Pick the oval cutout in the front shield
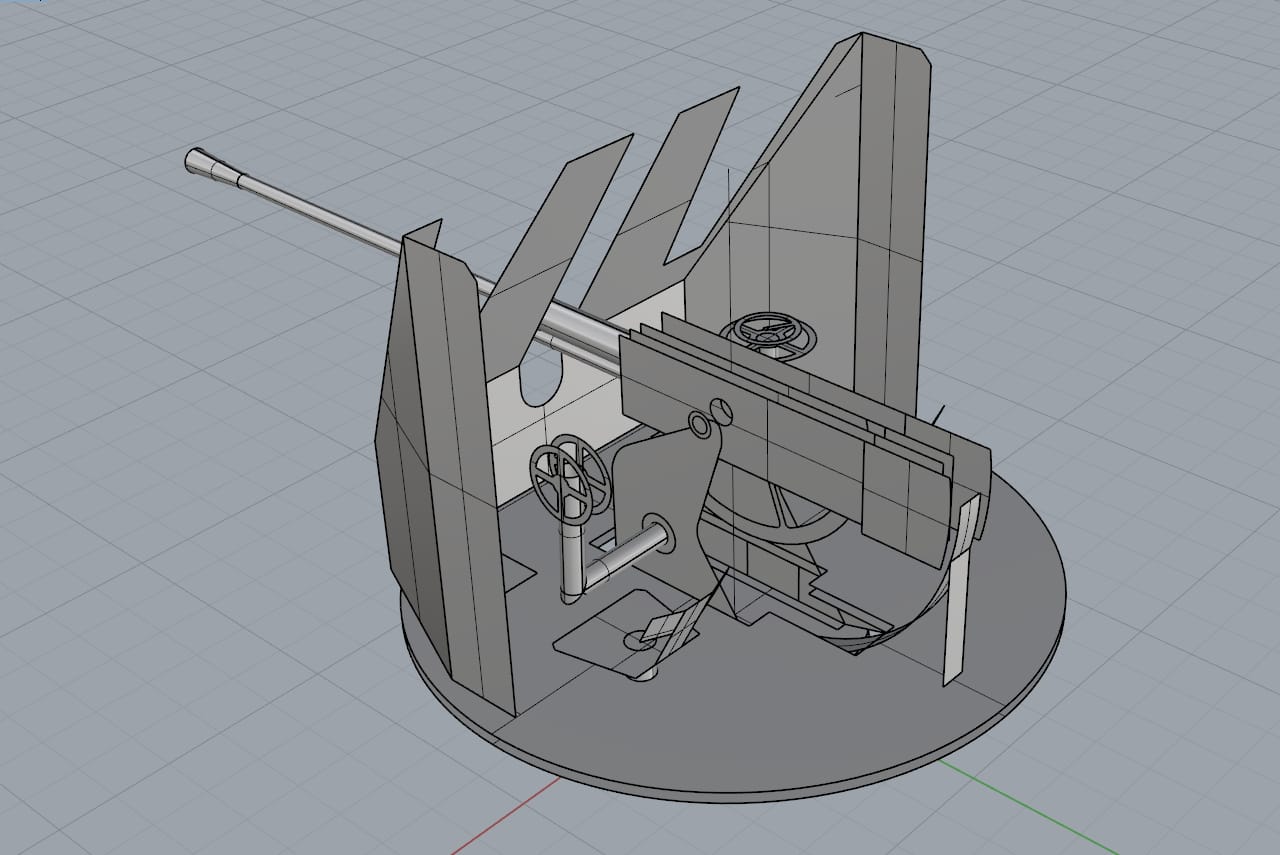 pyautogui.click(x=540, y=385)
